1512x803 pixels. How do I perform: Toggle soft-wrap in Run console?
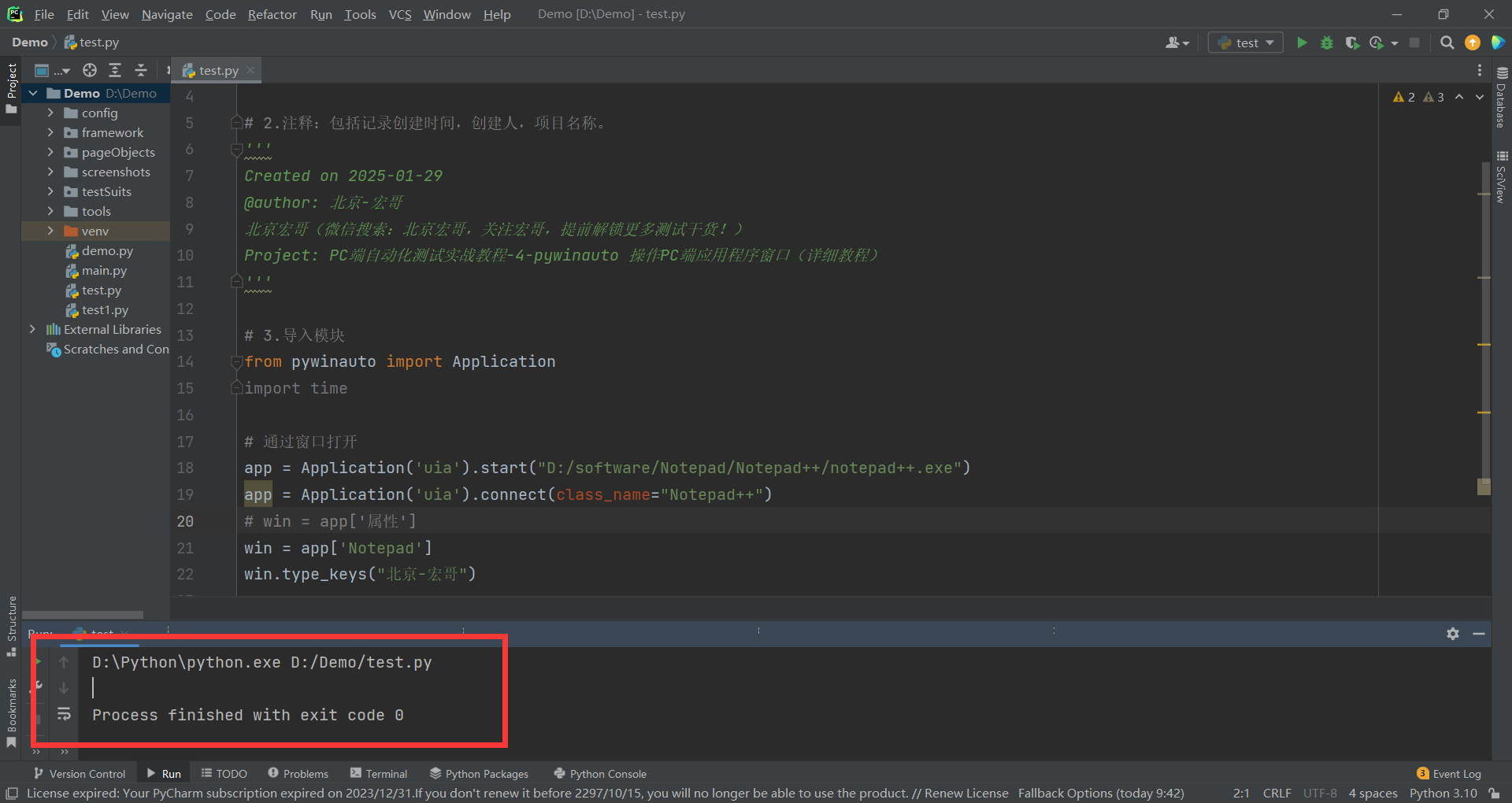point(64,714)
